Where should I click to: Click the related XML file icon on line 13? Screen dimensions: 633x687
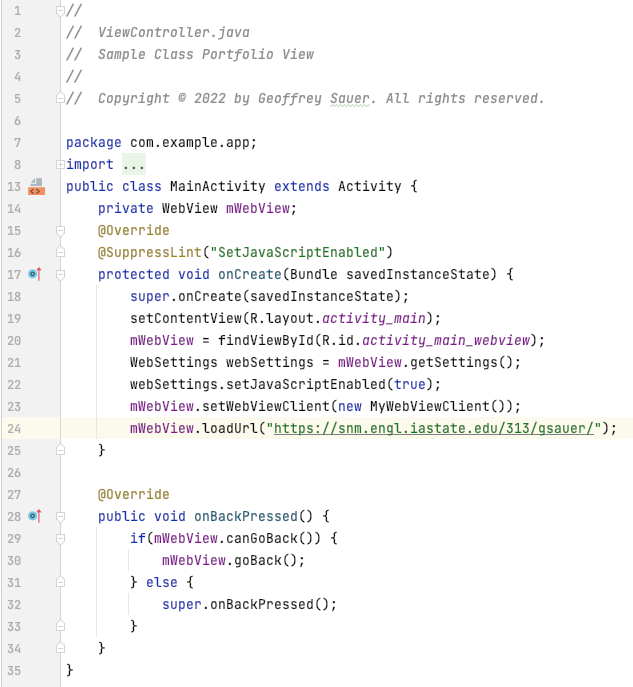[36, 187]
